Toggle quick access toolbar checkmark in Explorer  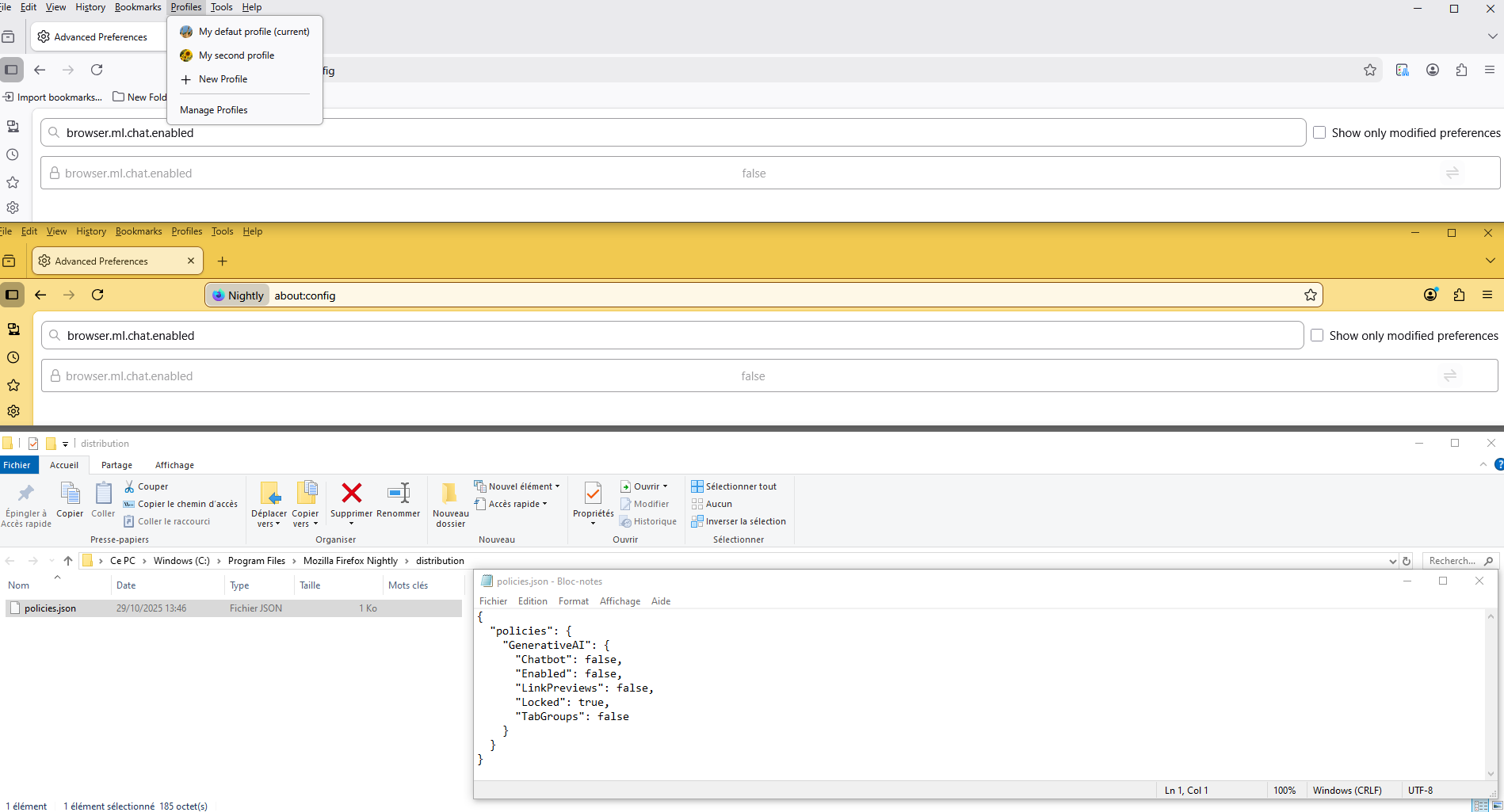pyautogui.click(x=33, y=444)
